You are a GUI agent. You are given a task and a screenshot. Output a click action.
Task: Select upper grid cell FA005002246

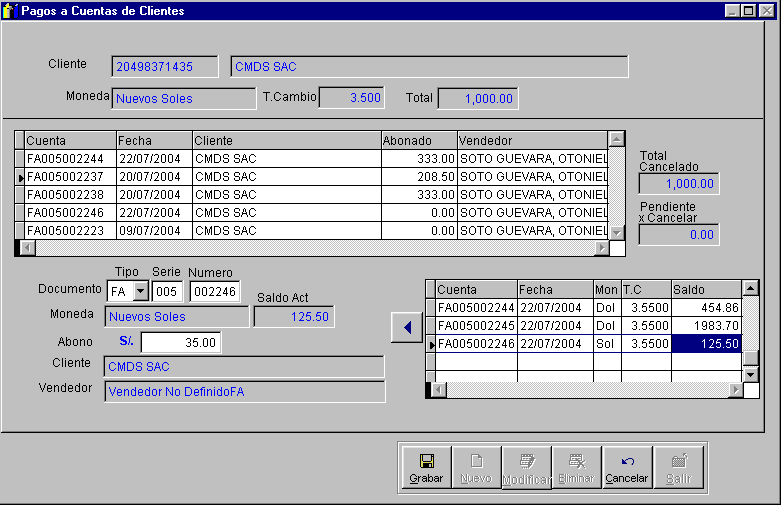point(70,213)
